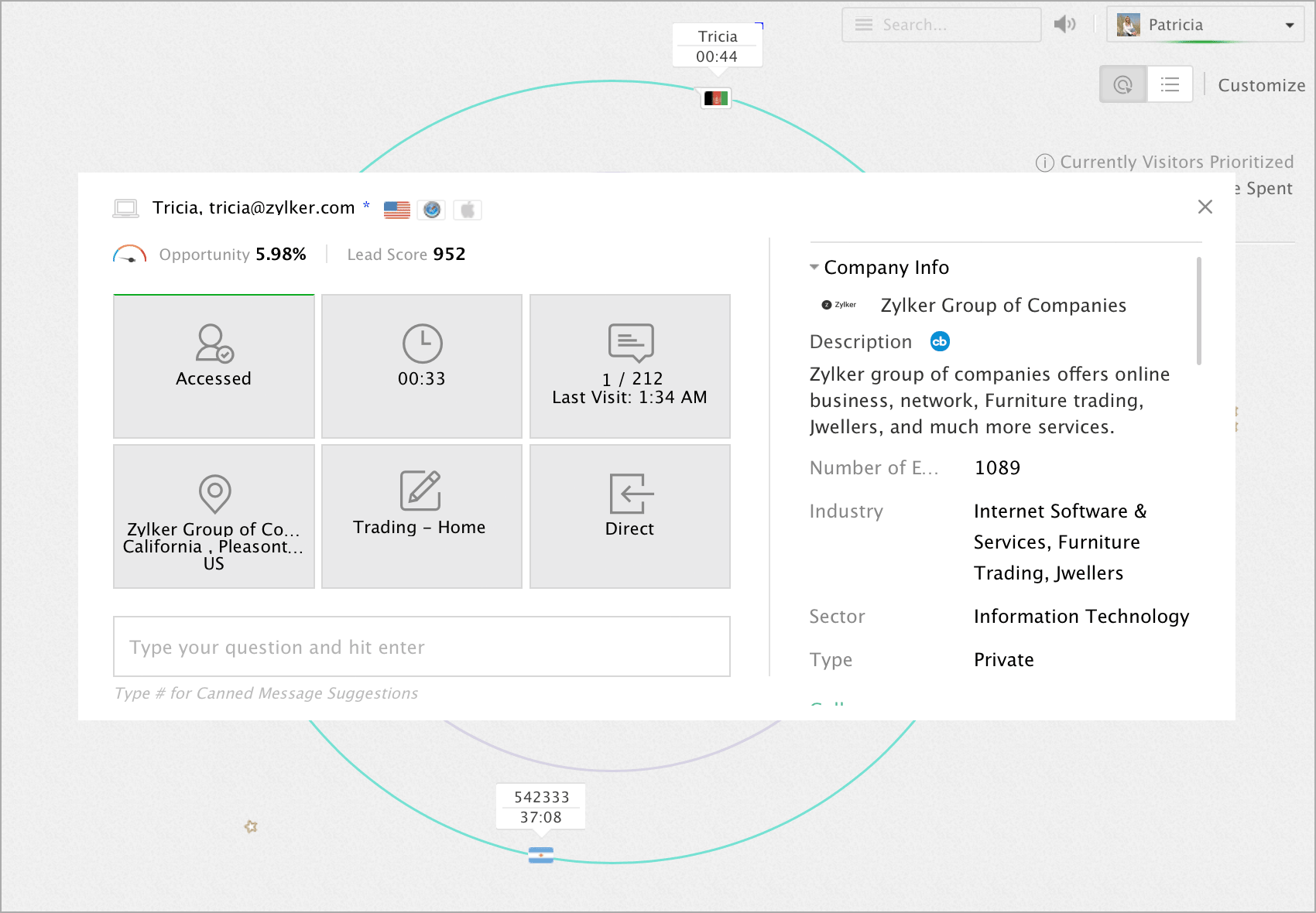This screenshot has width=1316, height=913.
Task: Click the Apple OS icon
Action: tap(468, 210)
